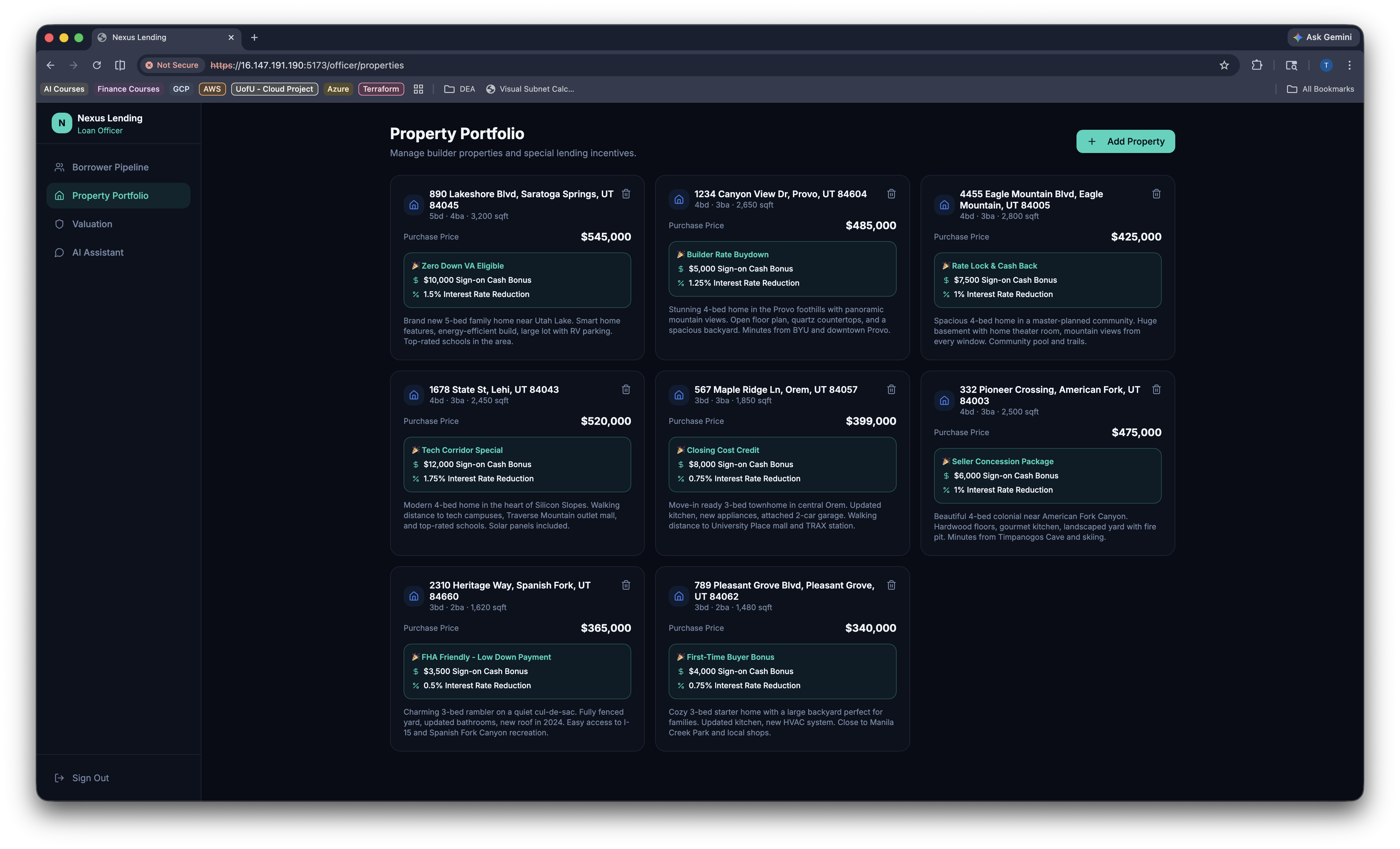Screen dimensions: 1400x849
Task: Click trash icon on 1234 Canyon View Dr
Action: (891, 194)
